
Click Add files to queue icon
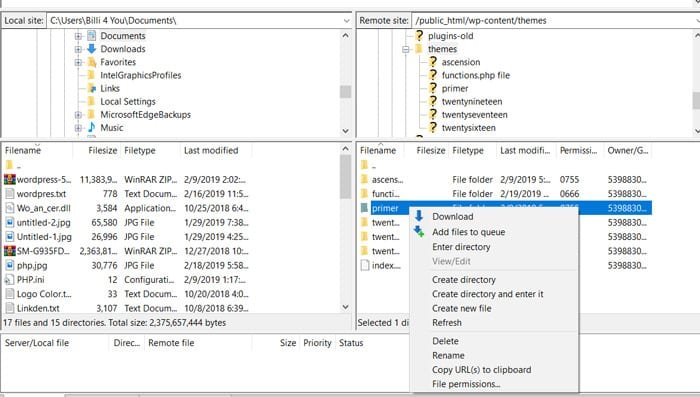[x=419, y=231]
